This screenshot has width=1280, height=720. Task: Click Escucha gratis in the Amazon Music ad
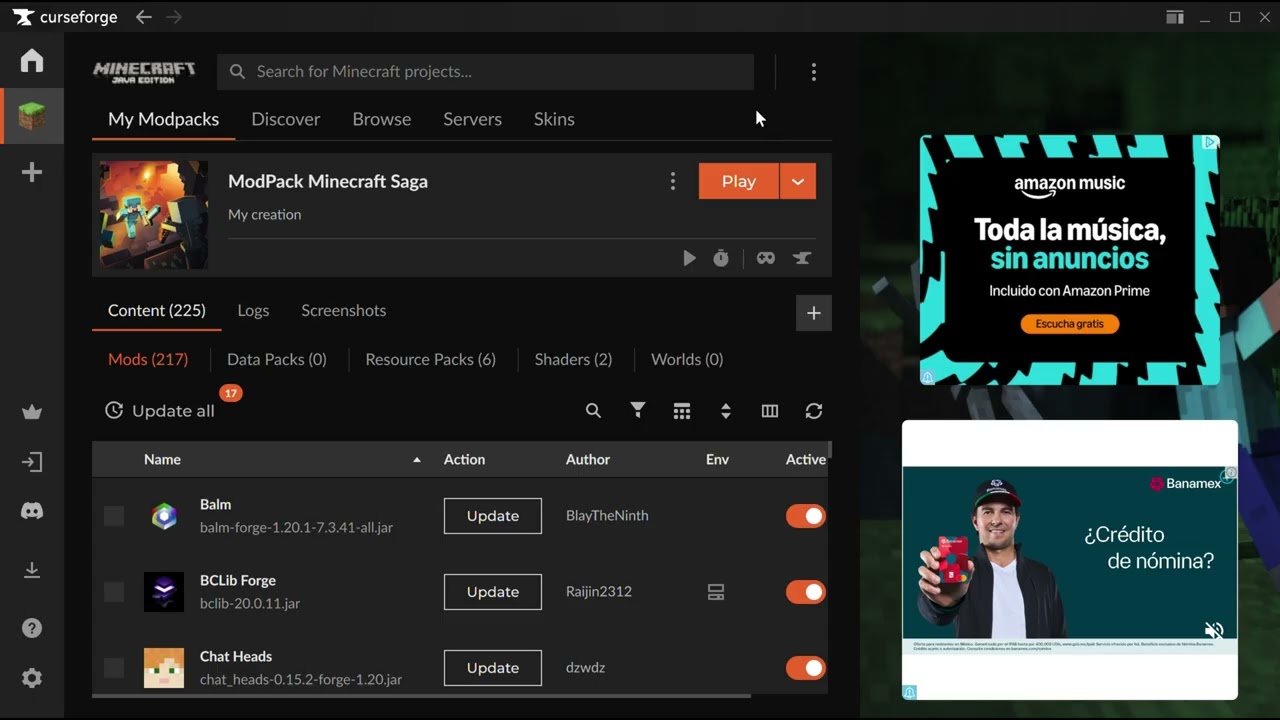(1069, 324)
